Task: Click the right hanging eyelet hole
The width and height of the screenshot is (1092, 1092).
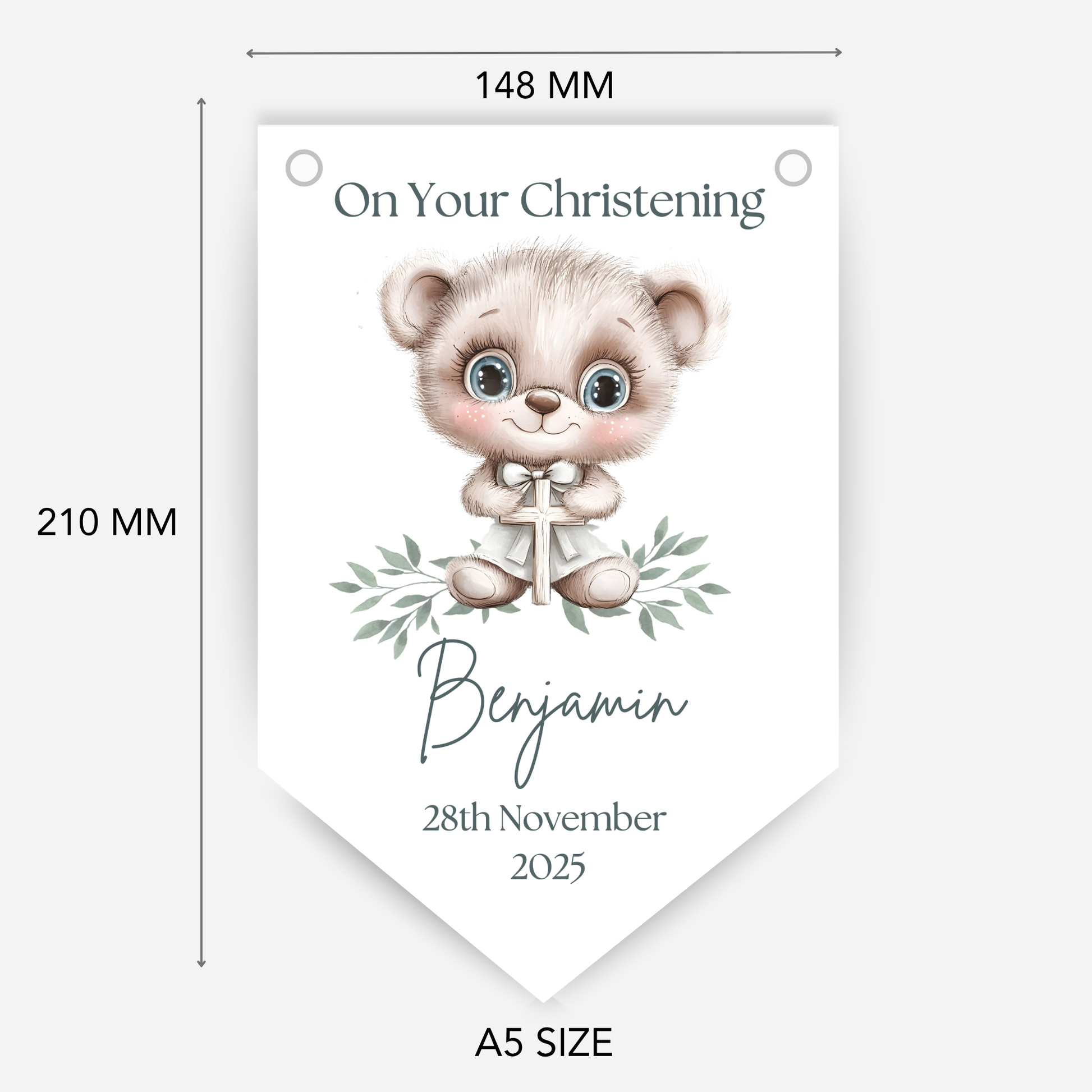Action: tap(793, 167)
